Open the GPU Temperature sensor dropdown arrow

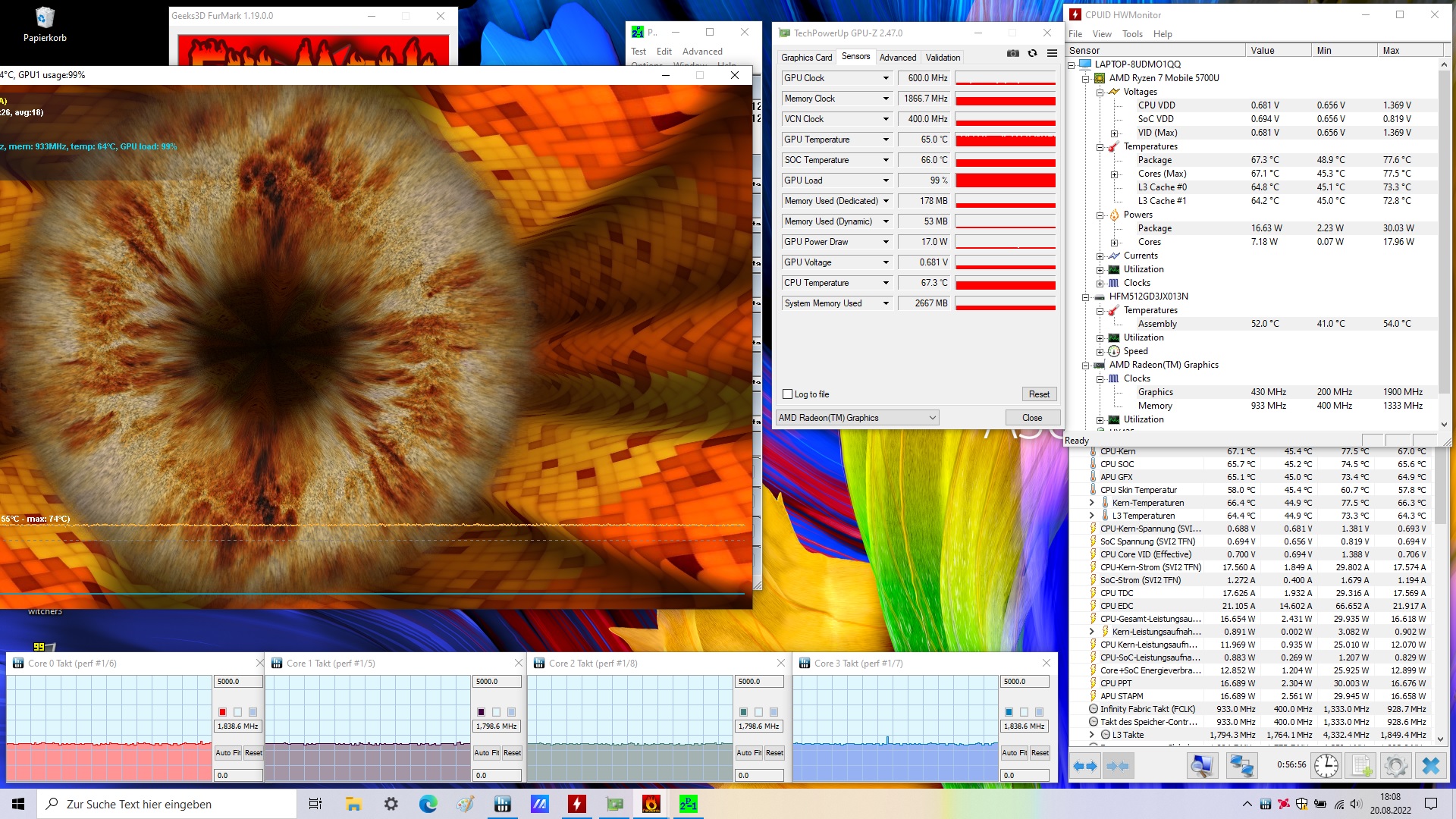(x=885, y=140)
